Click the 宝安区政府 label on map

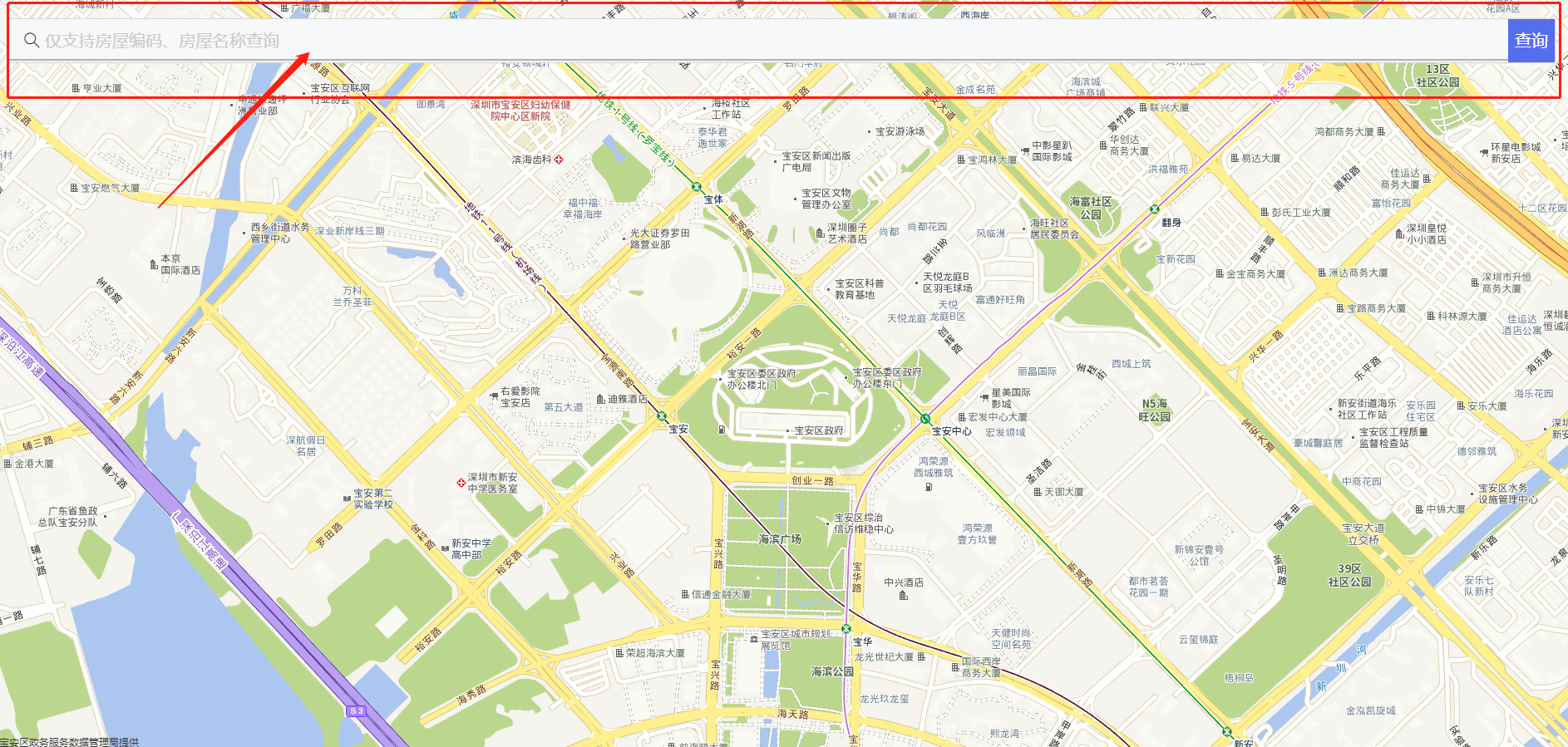[819, 430]
